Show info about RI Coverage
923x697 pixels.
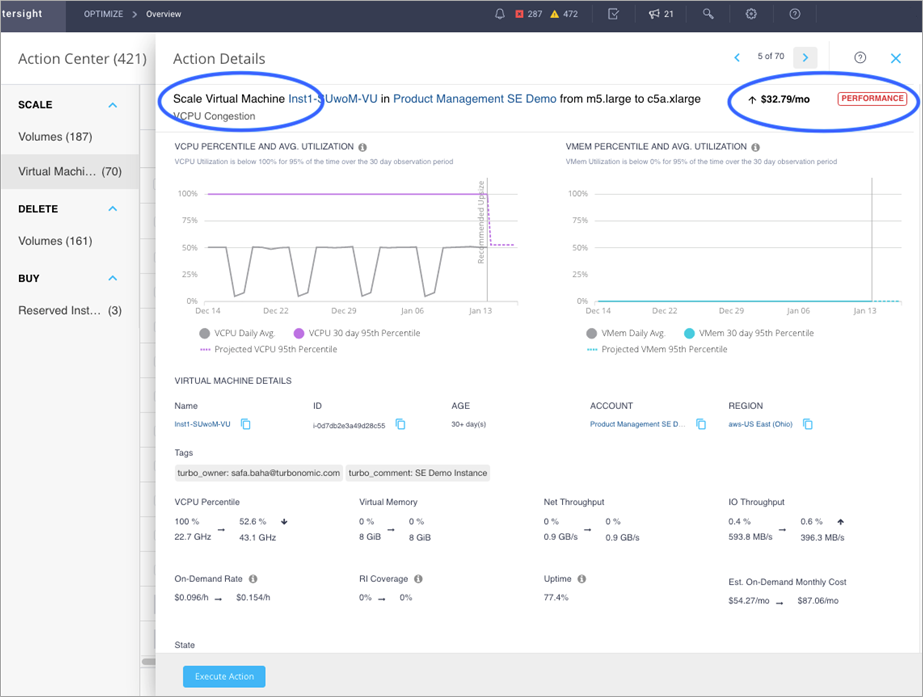tap(419, 579)
